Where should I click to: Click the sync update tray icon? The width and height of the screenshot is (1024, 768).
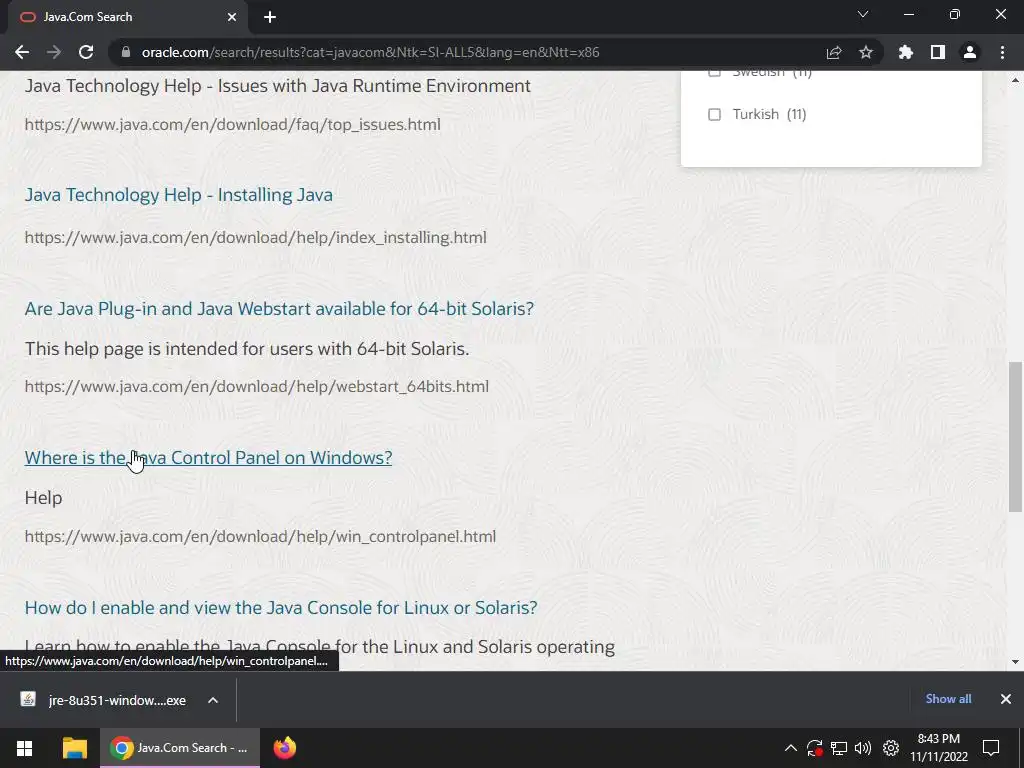[x=814, y=748]
